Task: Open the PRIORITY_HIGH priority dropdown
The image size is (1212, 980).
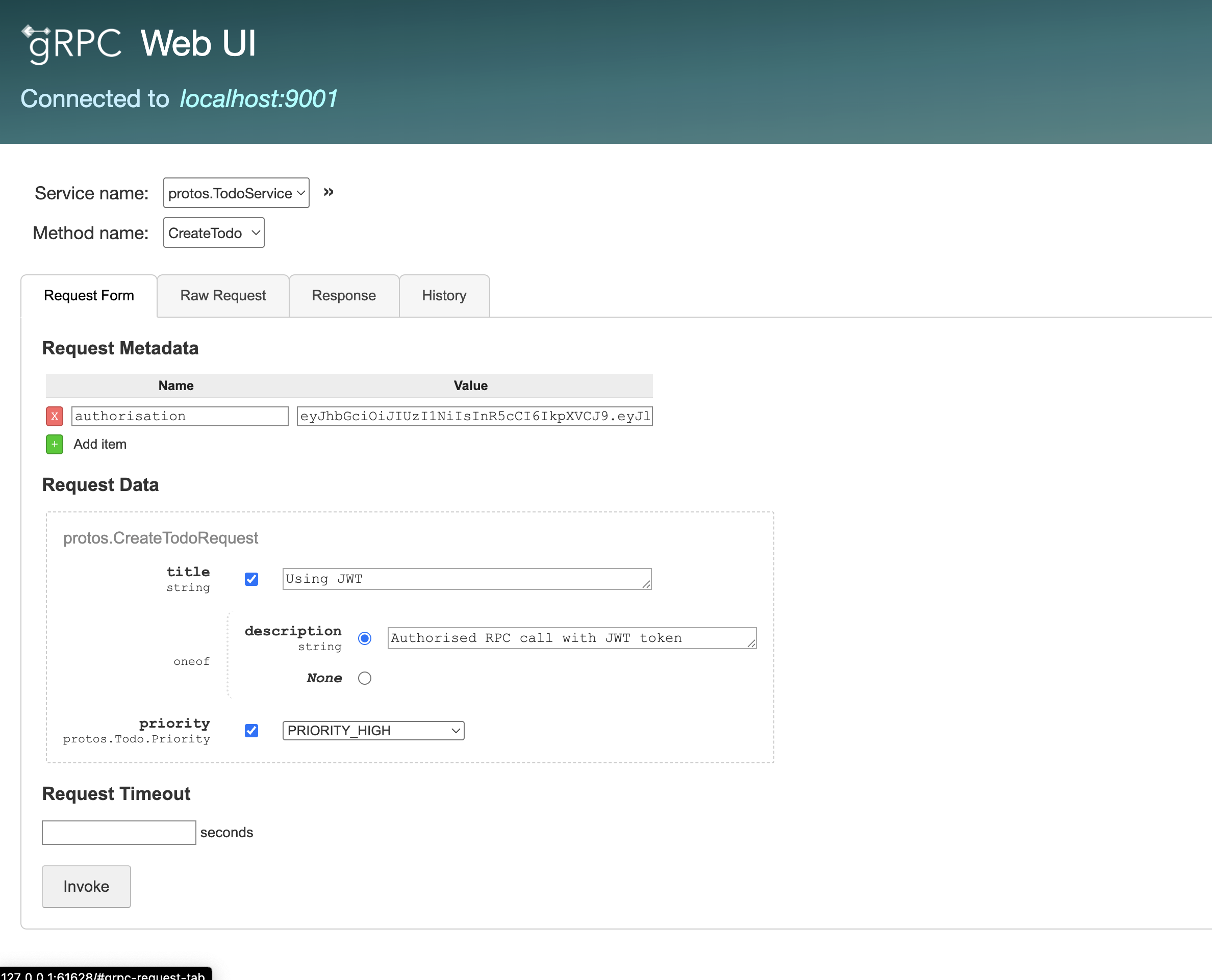Action: [373, 730]
